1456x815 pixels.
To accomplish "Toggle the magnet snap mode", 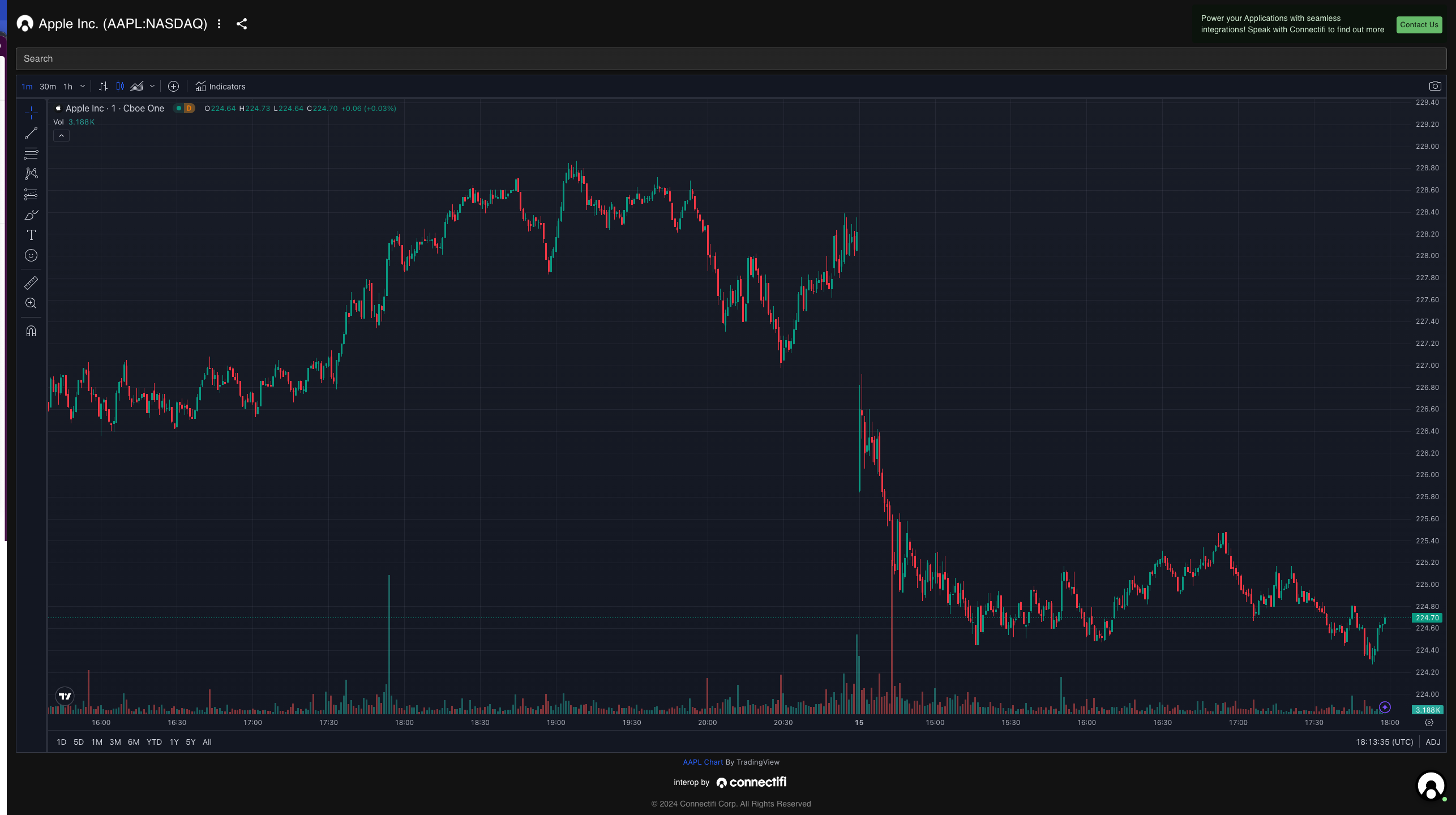I will [x=31, y=331].
